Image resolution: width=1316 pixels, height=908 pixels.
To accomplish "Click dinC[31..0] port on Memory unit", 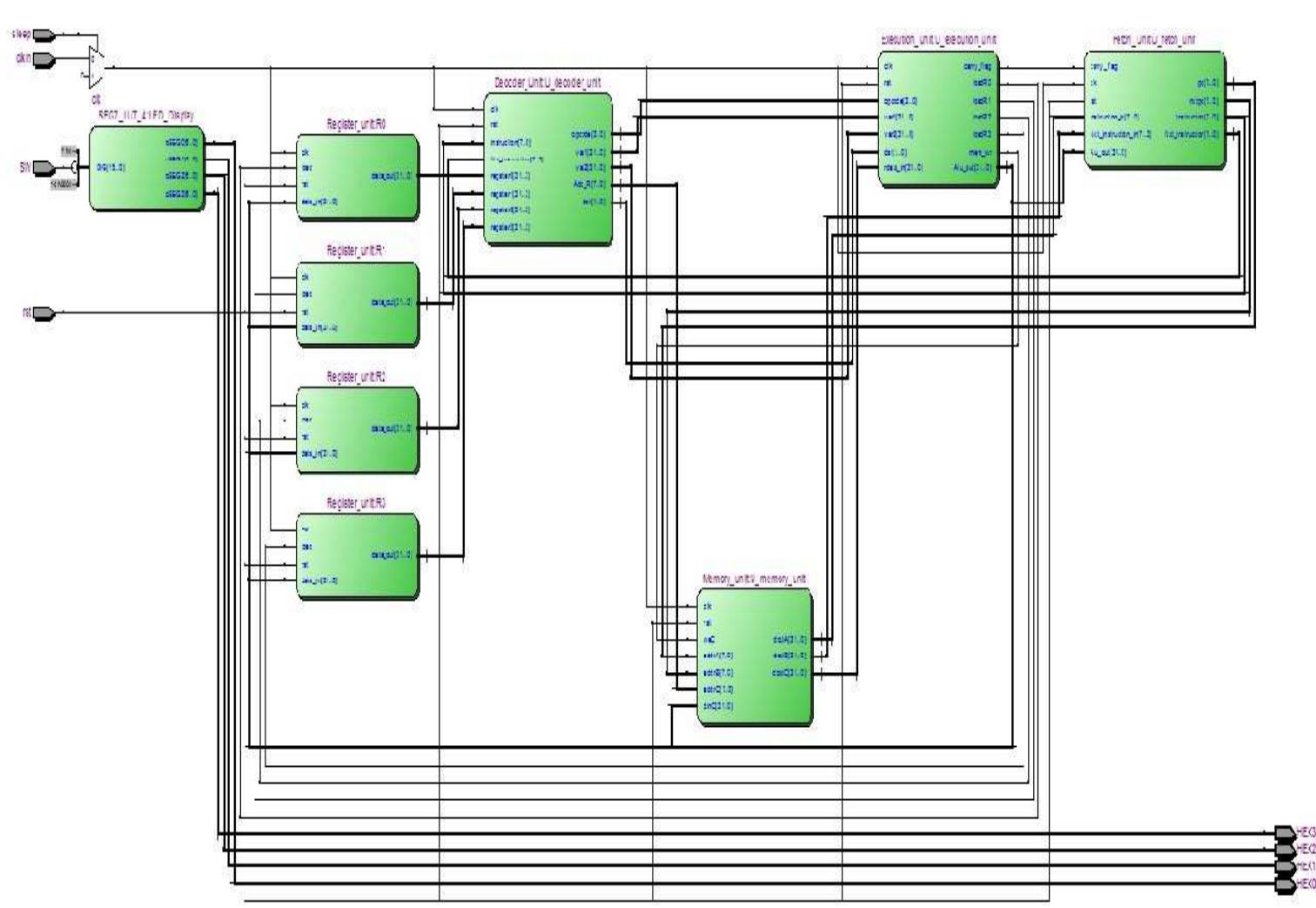I will 718,706.
